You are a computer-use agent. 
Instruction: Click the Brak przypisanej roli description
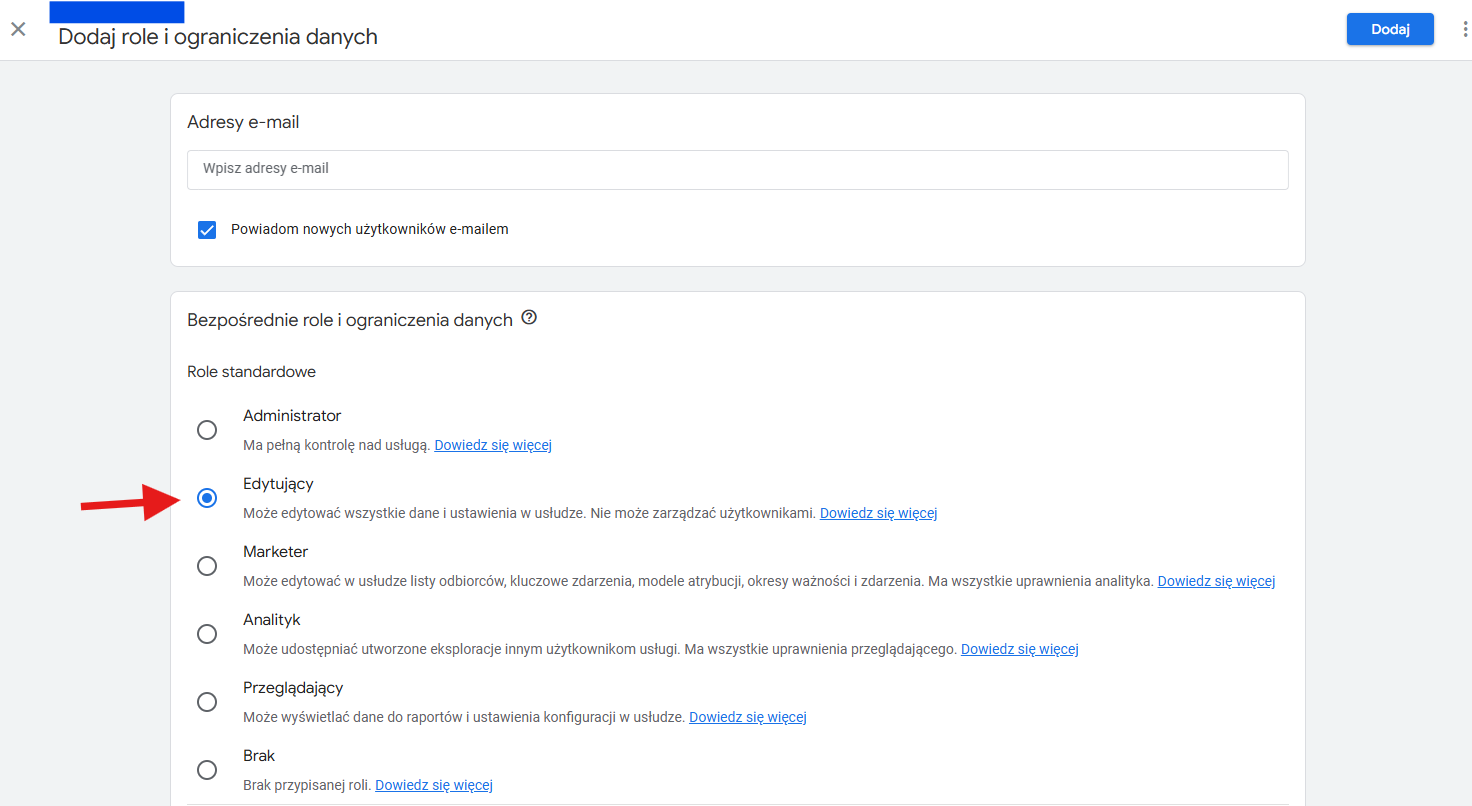(308, 785)
